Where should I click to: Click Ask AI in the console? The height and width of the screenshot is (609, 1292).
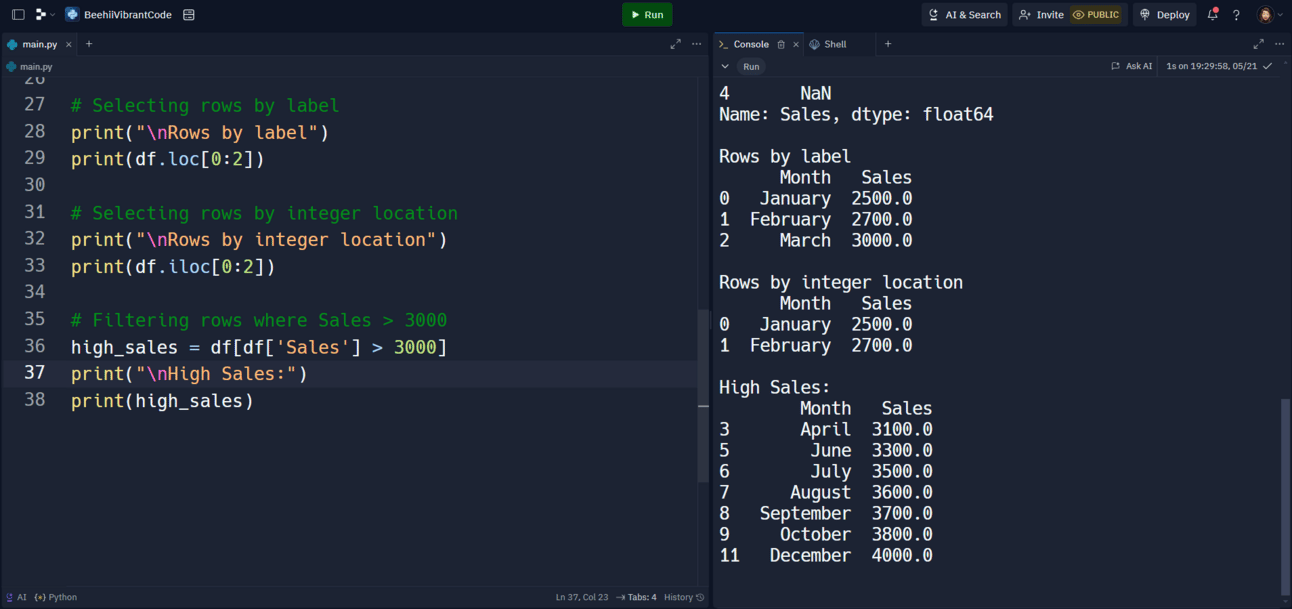(x=1132, y=66)
